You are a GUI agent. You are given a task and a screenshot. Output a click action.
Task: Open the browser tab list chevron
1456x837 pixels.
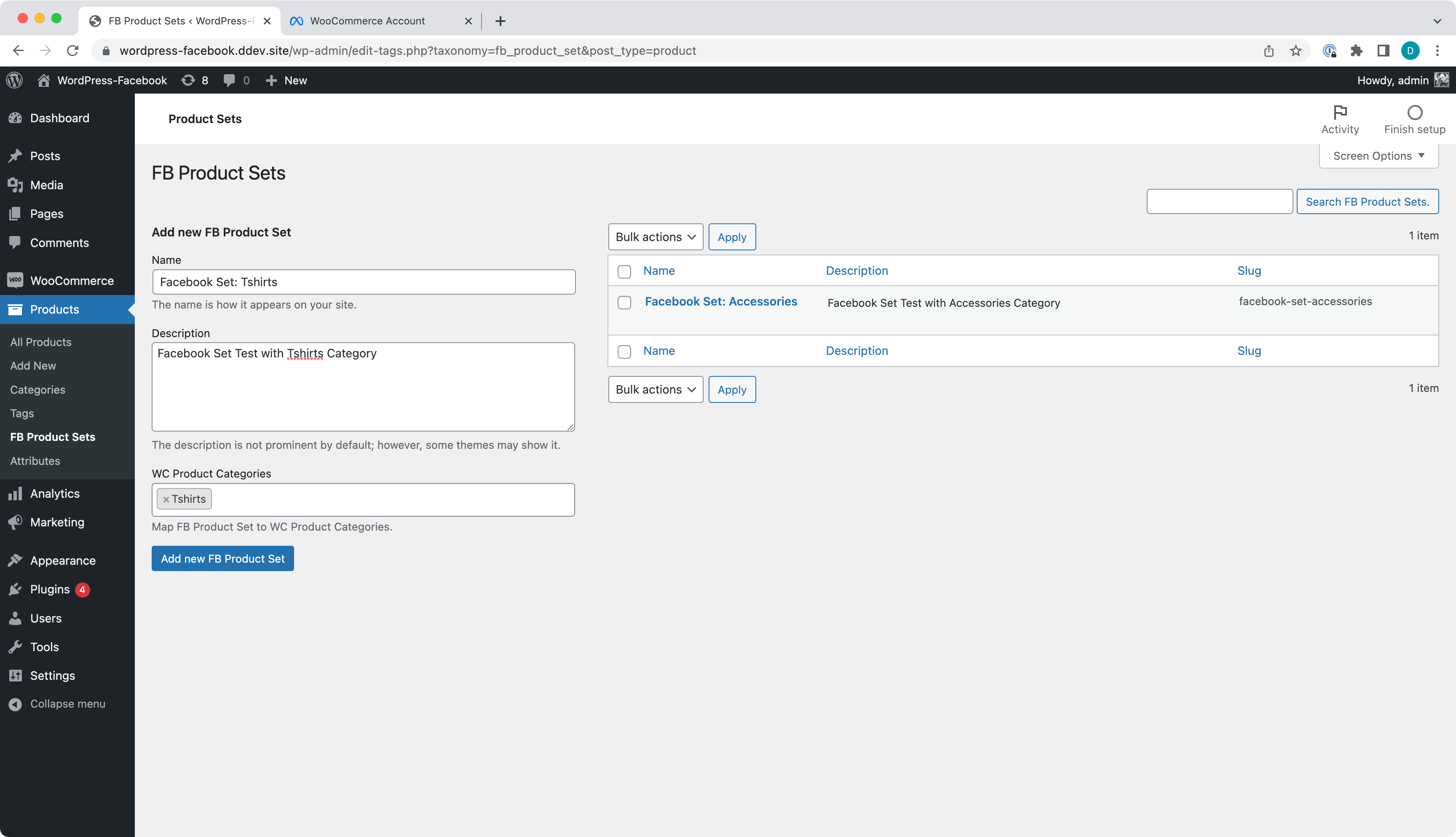(1437, 21)
